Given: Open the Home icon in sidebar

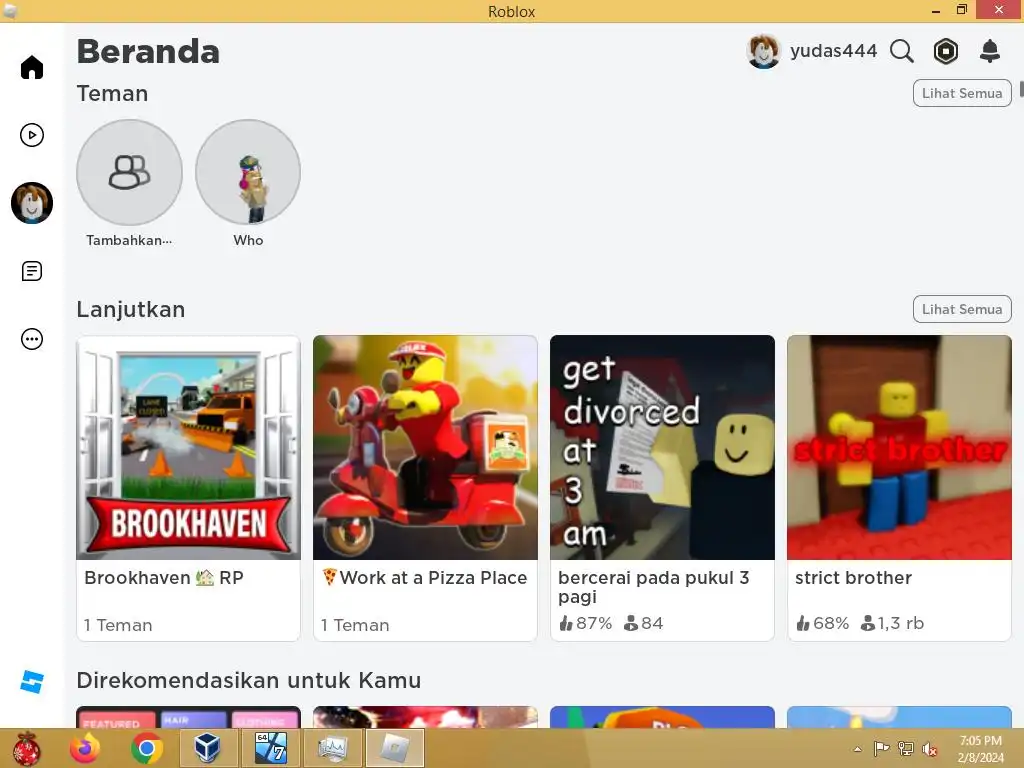Looking at the screenshot, I should click(31, 67).
